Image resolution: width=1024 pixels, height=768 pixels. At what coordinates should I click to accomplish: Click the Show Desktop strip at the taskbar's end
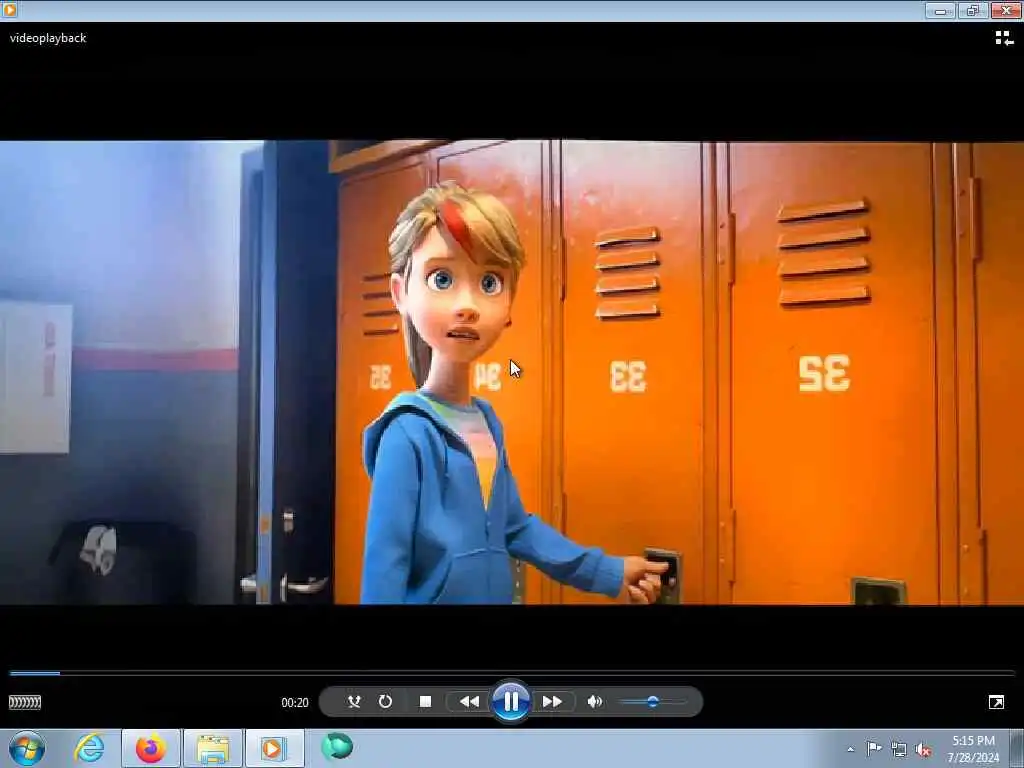click(1017, 748)
